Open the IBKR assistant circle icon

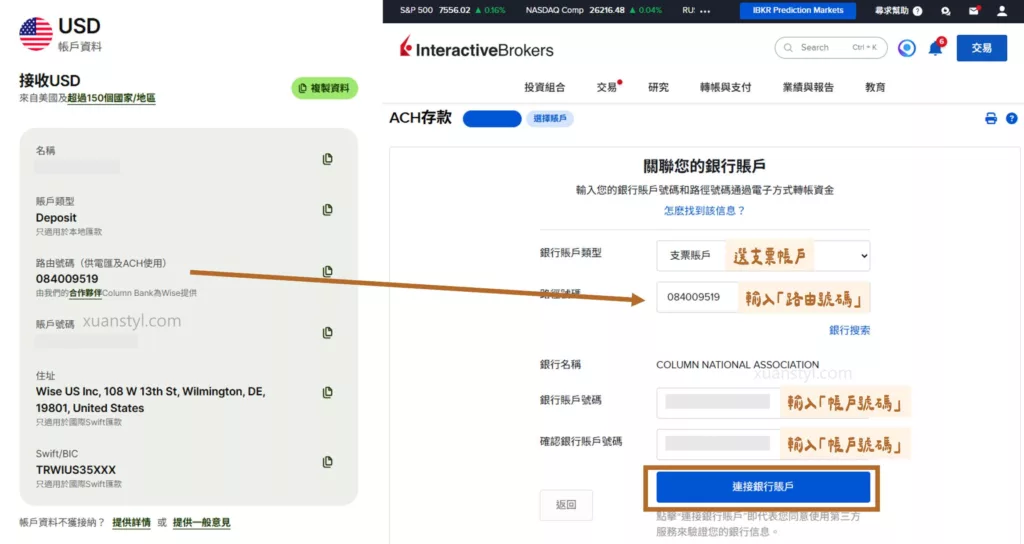pyautogui.click(x=906, y=48)
